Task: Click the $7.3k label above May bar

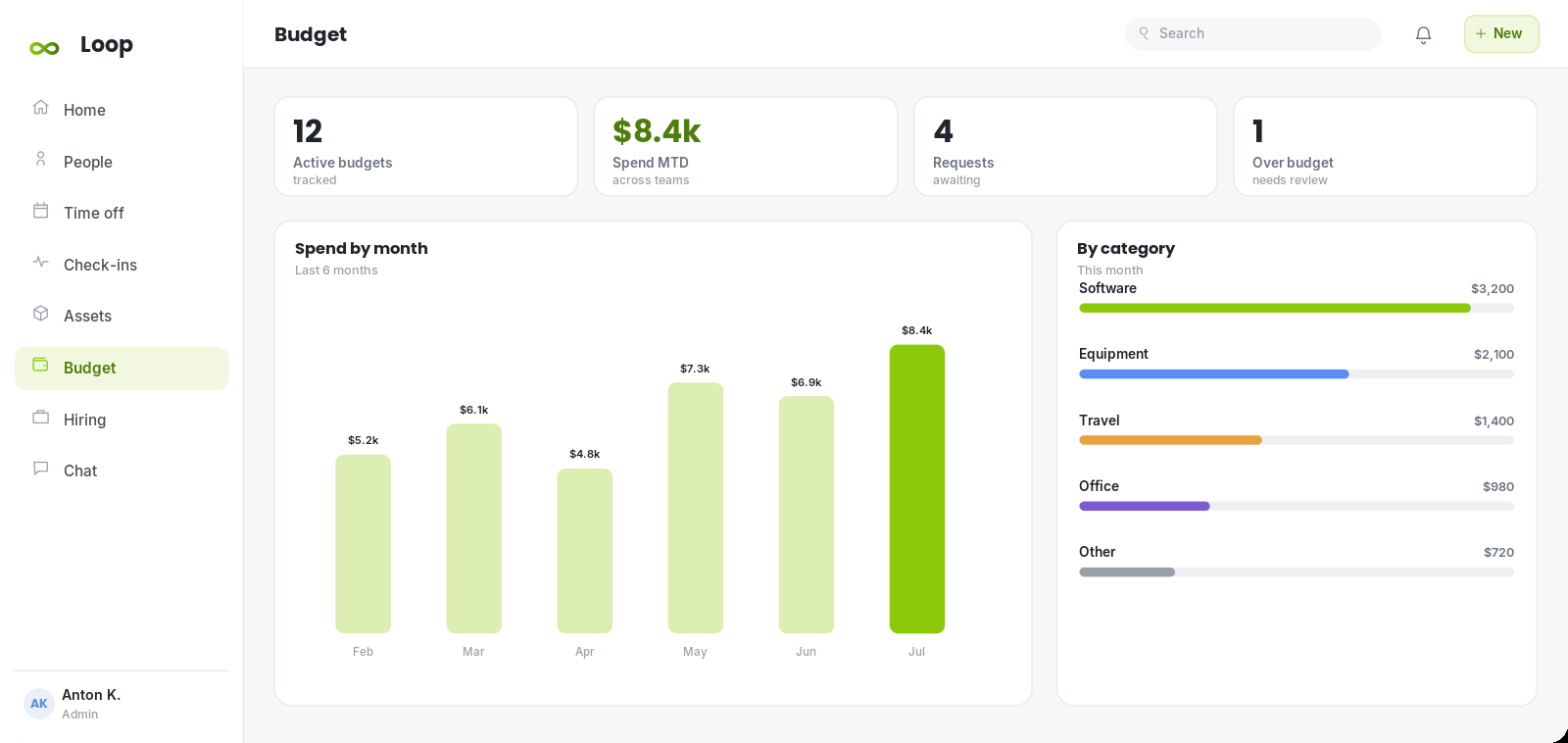Action: pyautogui.click(x=695, y=369)
